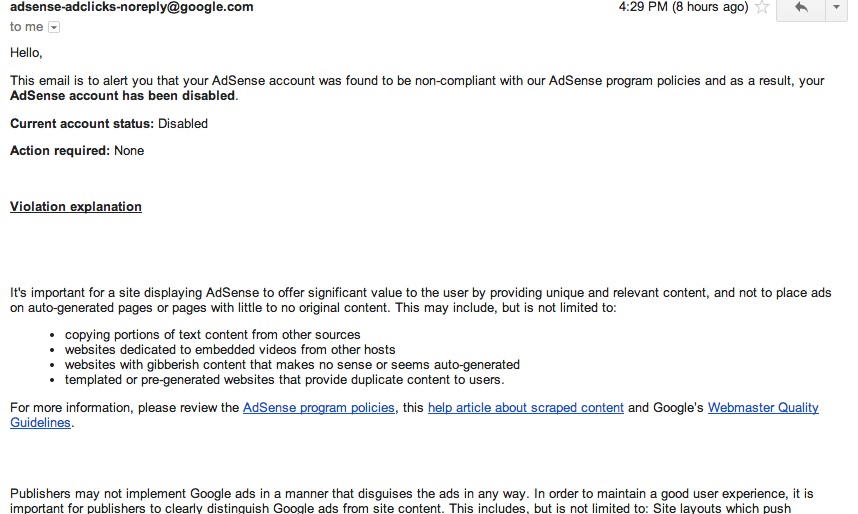
Task: Click bullet about embedded videos websites
Action: (x=230, y=350)
